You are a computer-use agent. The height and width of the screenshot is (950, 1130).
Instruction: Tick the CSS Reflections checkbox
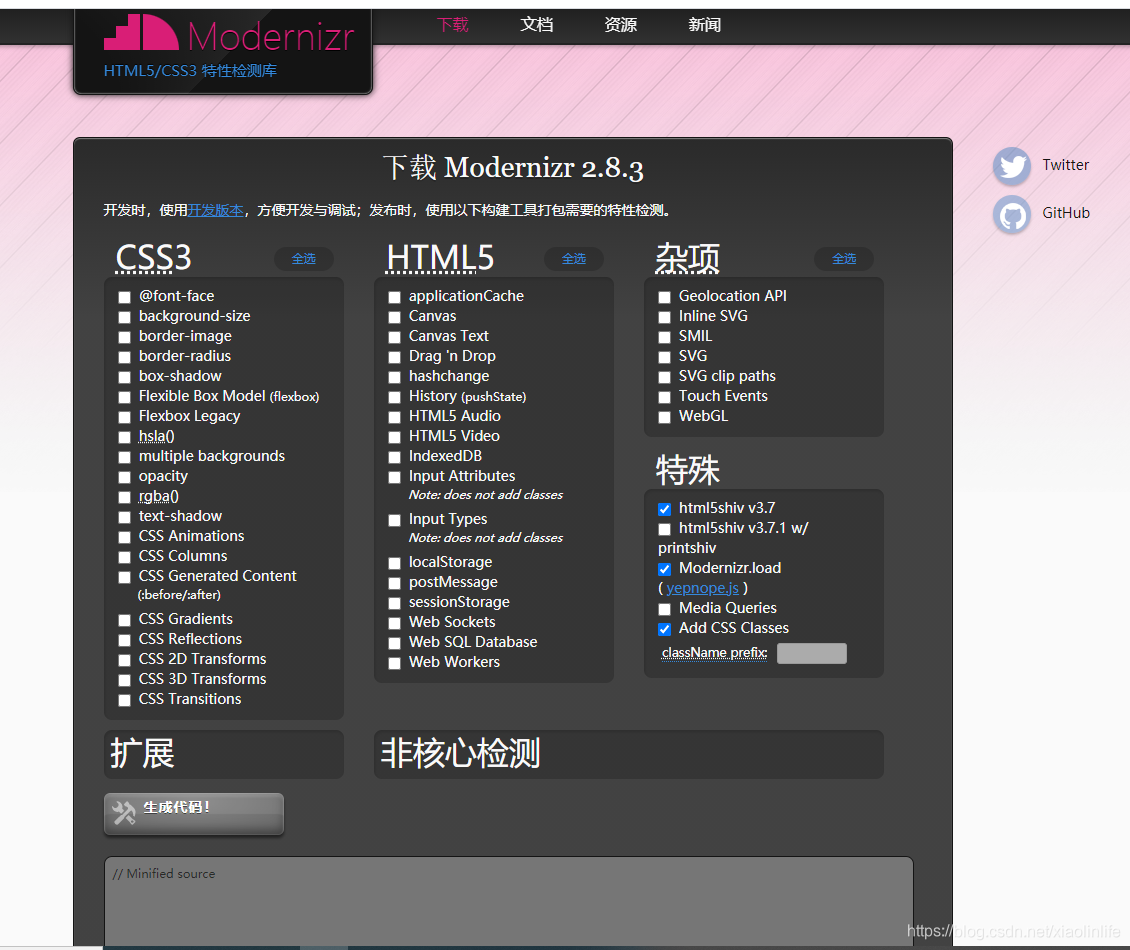(125, 640)
